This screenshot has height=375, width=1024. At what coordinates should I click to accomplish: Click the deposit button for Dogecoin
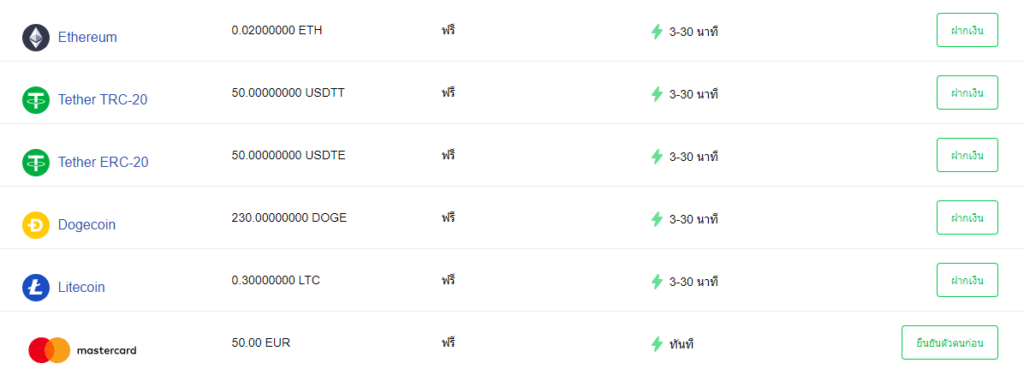coord(967,218)
